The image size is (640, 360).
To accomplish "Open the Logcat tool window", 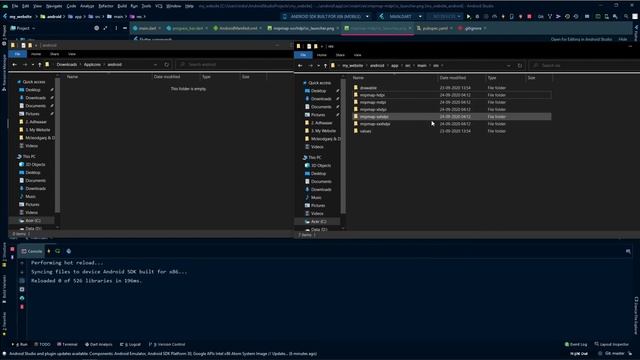I will 131,344.
